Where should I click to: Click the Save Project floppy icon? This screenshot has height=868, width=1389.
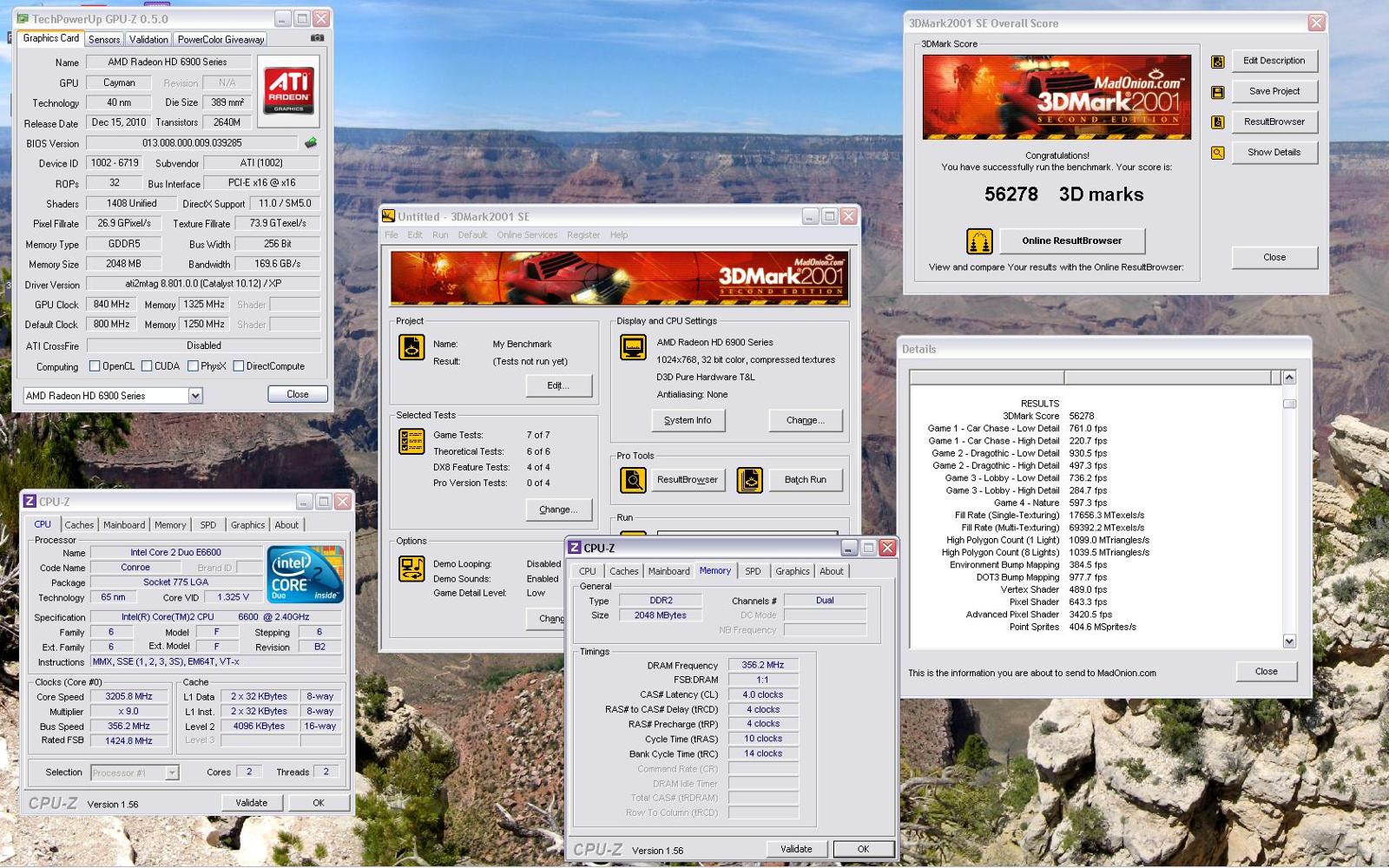1218,92
